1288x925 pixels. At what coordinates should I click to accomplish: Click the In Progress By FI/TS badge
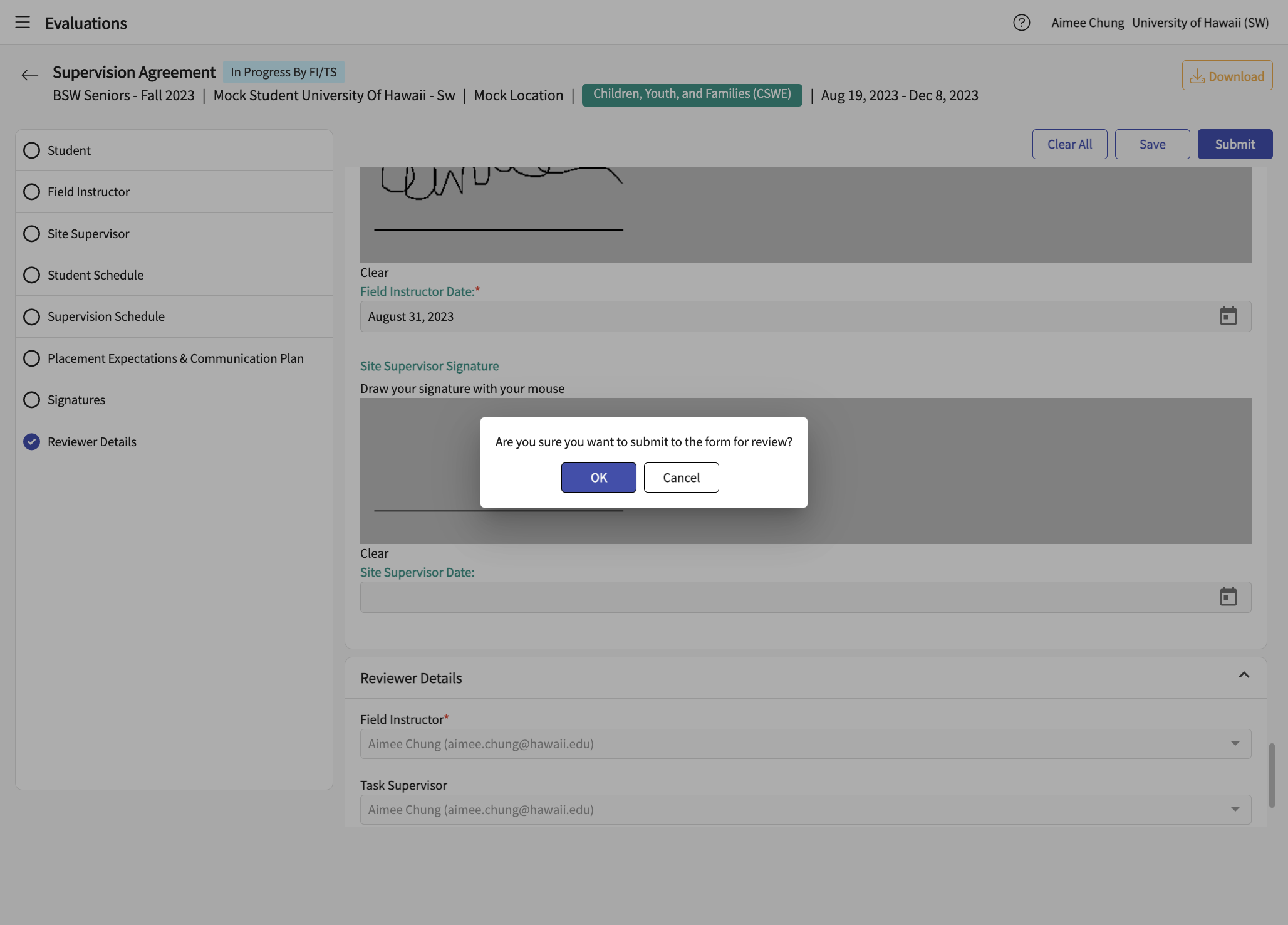coord(283,72)
